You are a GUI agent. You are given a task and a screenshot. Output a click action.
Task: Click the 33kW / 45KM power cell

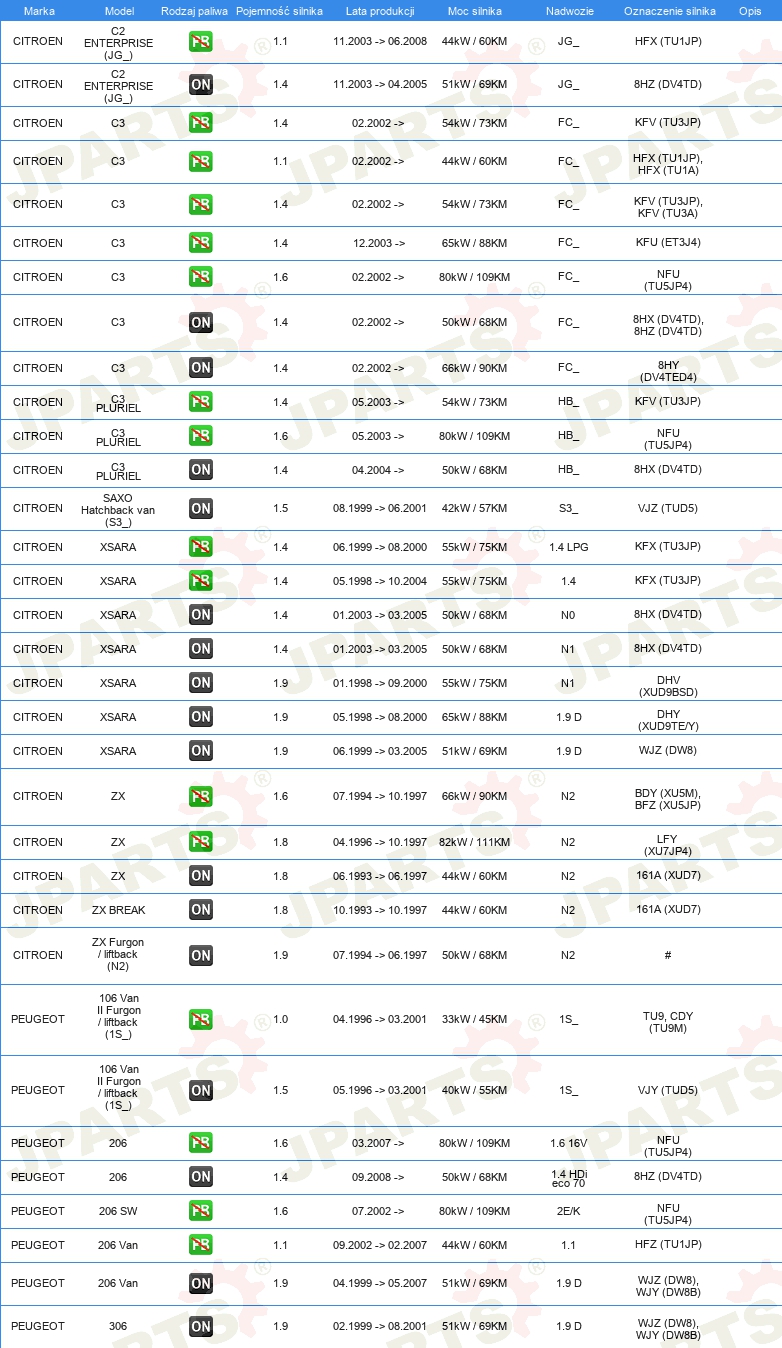click(475, 1020)
